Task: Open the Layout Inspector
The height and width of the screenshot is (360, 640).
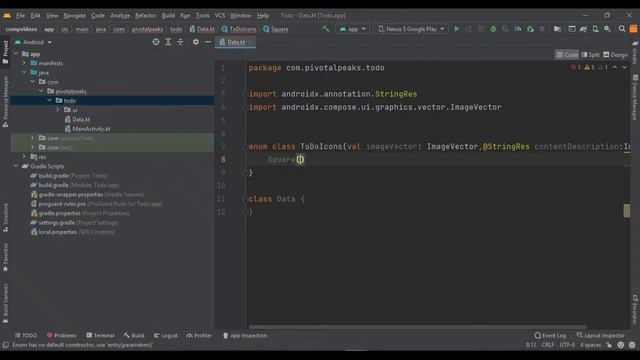Action: (x=600, y=336)
